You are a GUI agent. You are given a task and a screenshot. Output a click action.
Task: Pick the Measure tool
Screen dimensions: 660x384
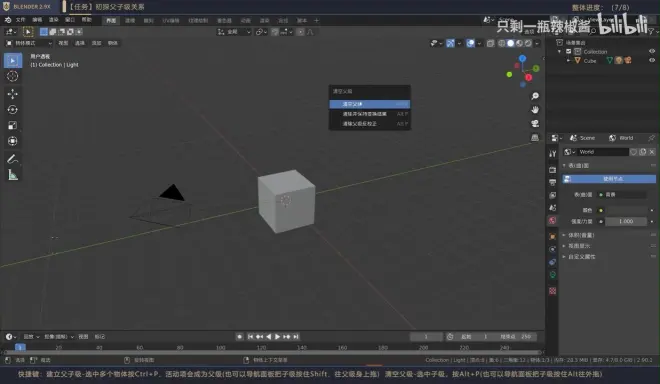[13, 175]
